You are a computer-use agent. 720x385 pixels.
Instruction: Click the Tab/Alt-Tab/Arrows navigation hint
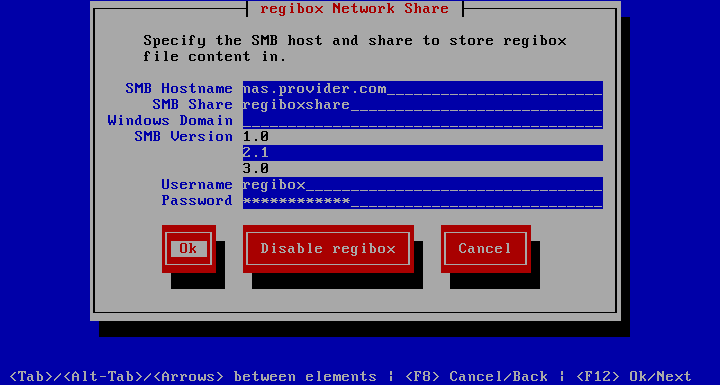tap(193, 377)
